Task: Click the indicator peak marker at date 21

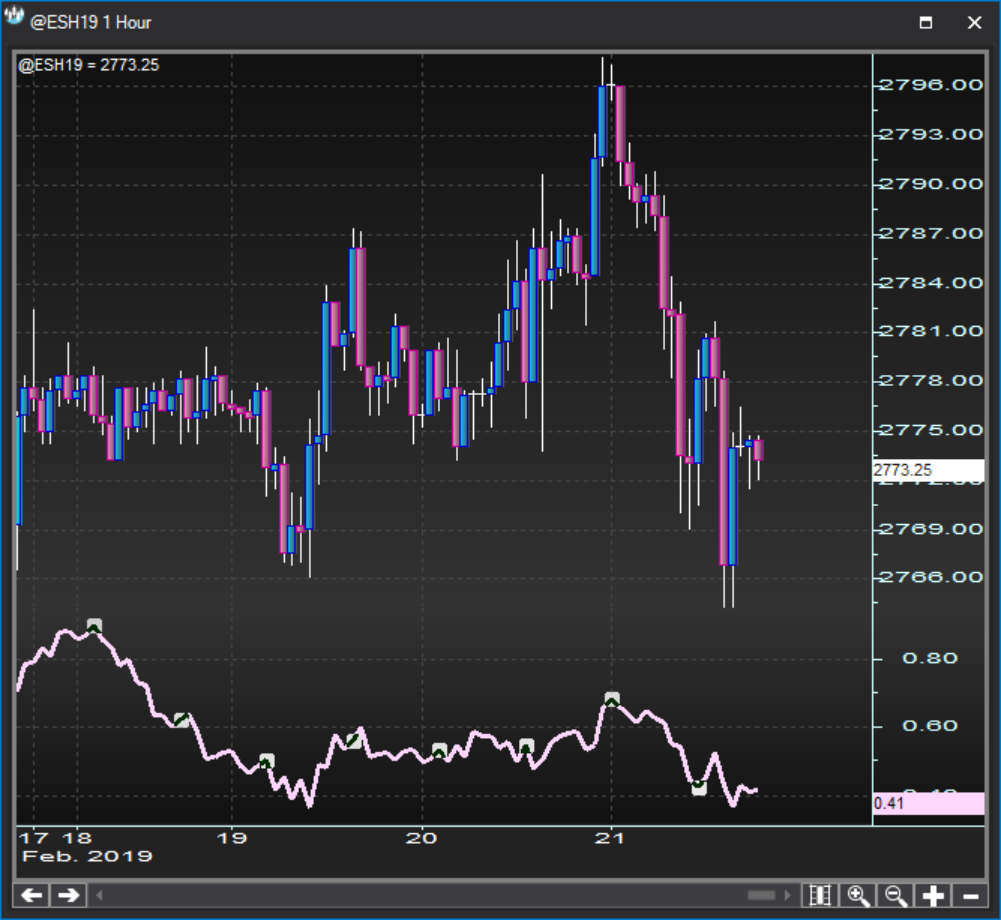Action: point(612,699)
